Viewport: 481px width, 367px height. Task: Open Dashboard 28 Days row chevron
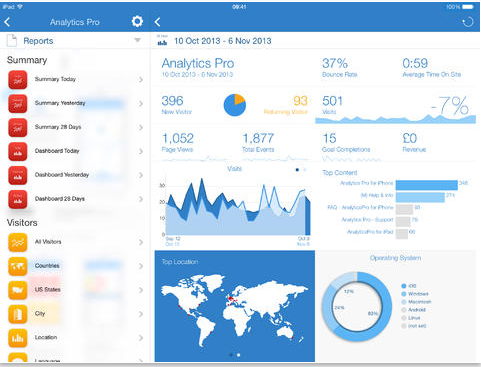tap(141, 199)
